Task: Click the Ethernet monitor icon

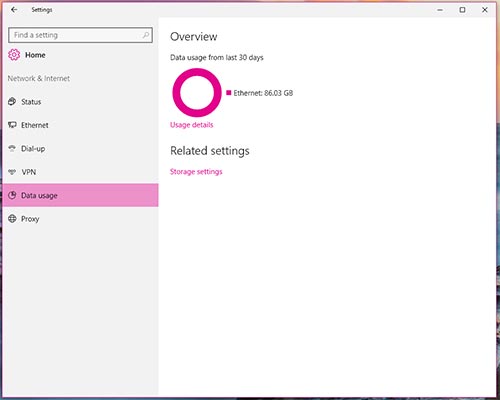Action: [x=12, y=125]
